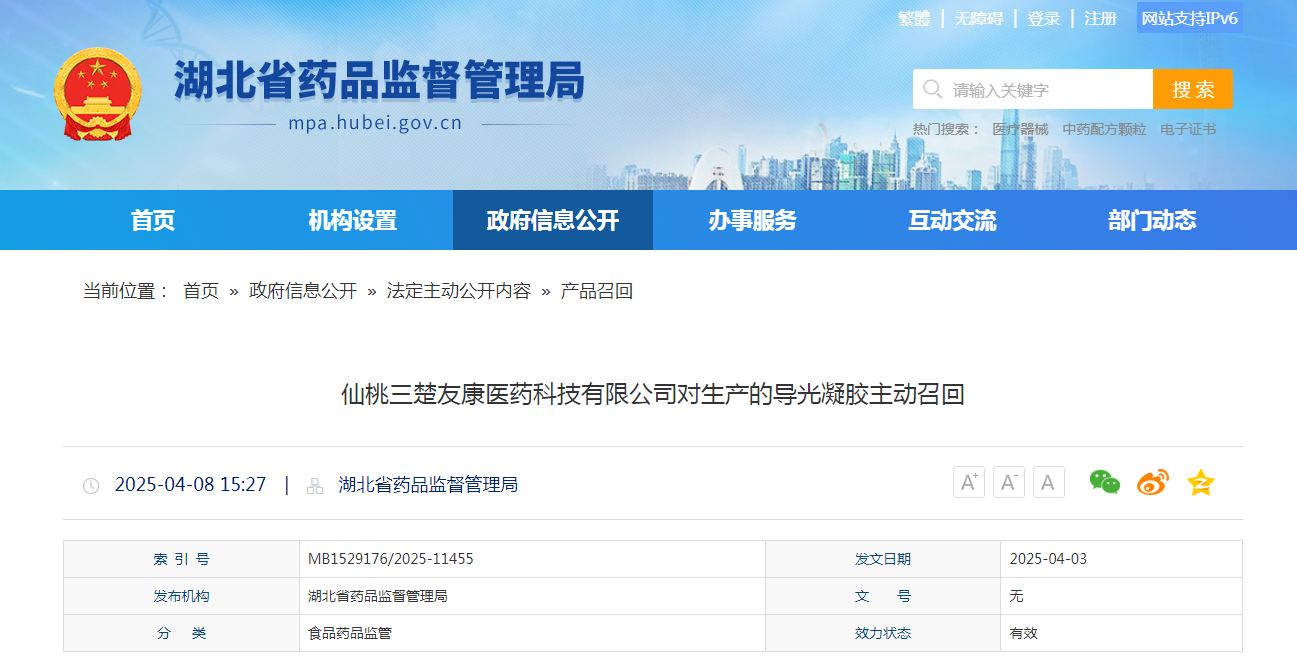
Task: Open the 首页 navigation tab
Action: click(153, 221)
